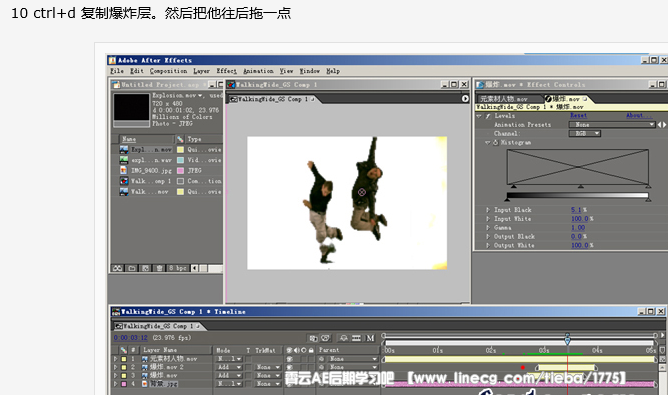Click the trash delete icon in Project panel
Image resolution: width=668 pixels, height=395 pixels.
tap(159, 268)
